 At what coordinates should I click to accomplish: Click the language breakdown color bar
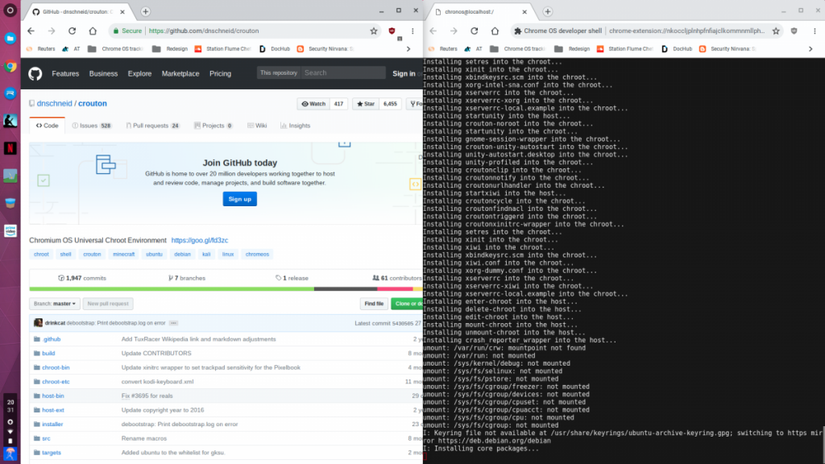pyautogui.click(x=226, y=289)
